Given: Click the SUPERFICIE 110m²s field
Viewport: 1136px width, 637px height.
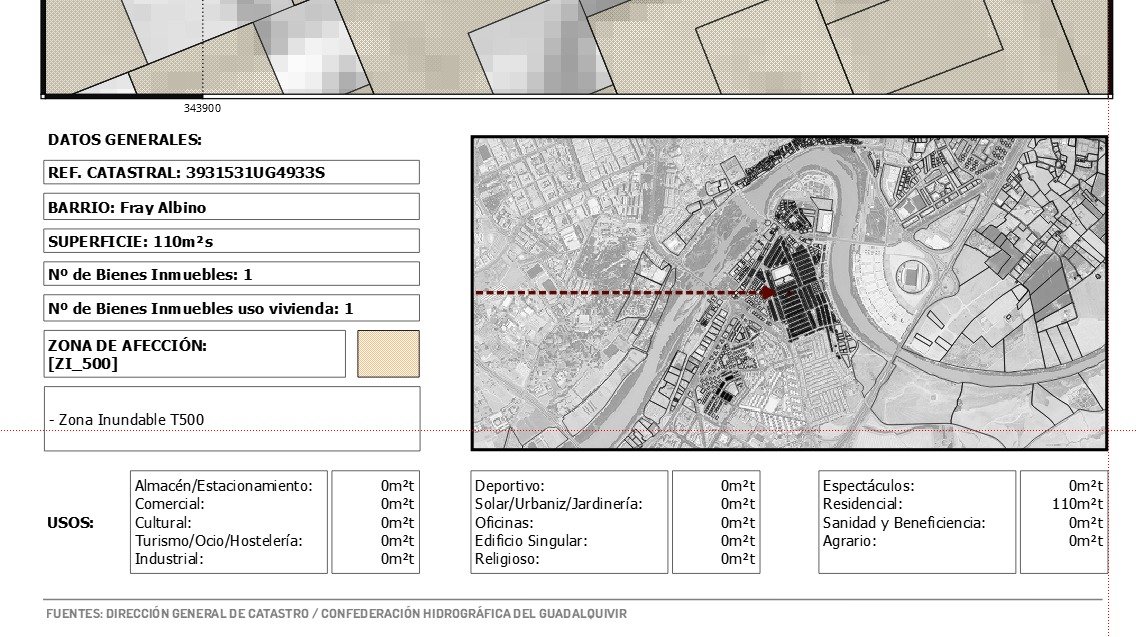Looking at the screenshot, I should pyautogui.click(x=231, y=241).
